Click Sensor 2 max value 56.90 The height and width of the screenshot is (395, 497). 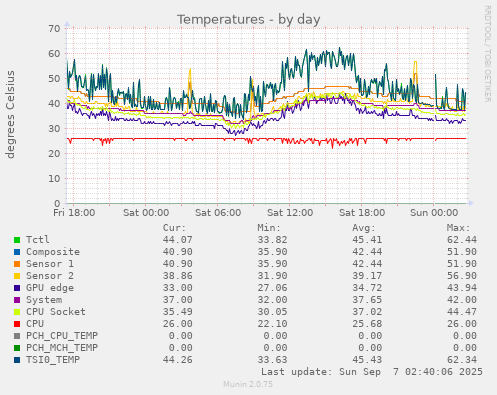tap(462, 276)
